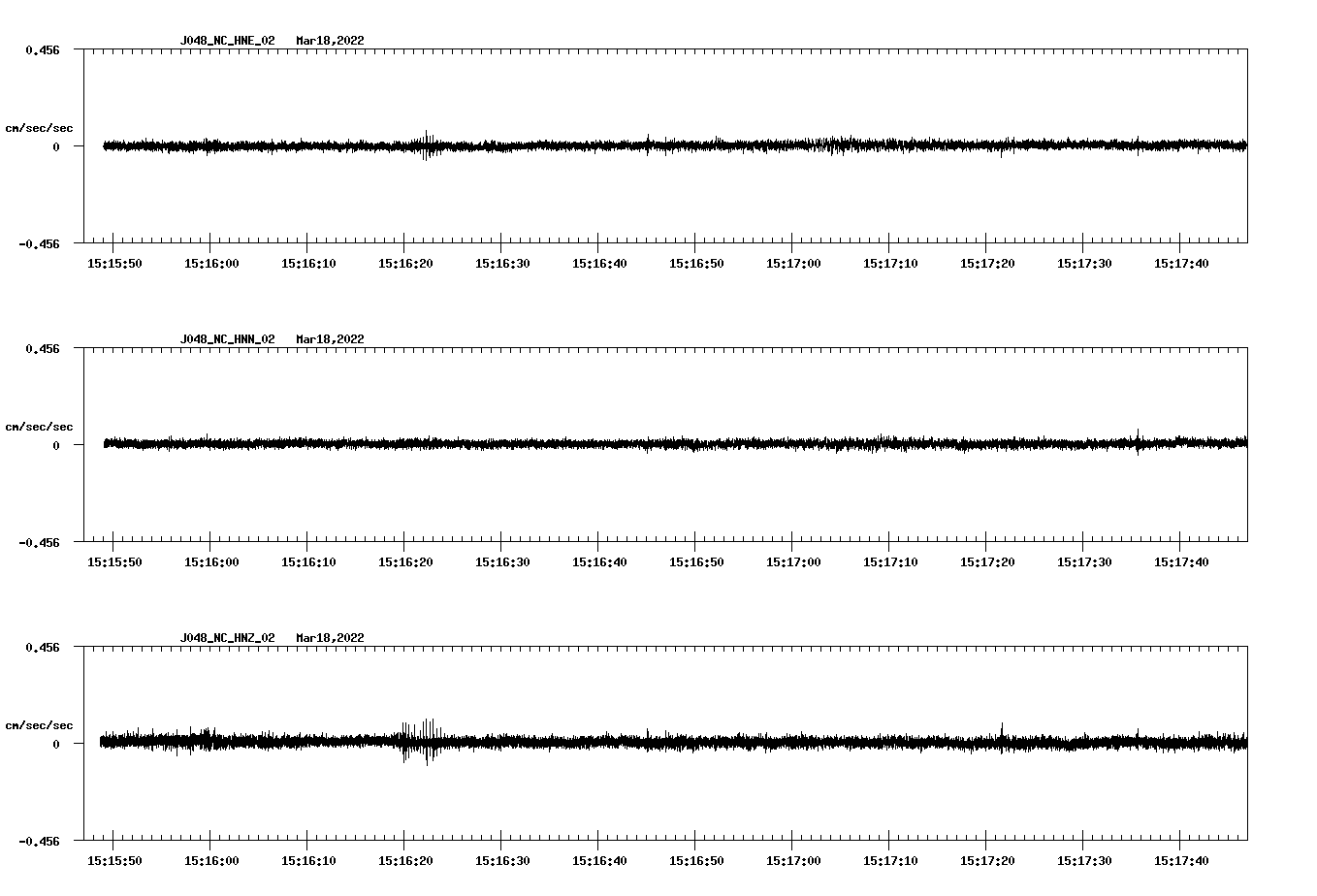Click the spike near 15:16:22 on HNE trace
The width and height of the screenshot is (1317, 896).
426,145
